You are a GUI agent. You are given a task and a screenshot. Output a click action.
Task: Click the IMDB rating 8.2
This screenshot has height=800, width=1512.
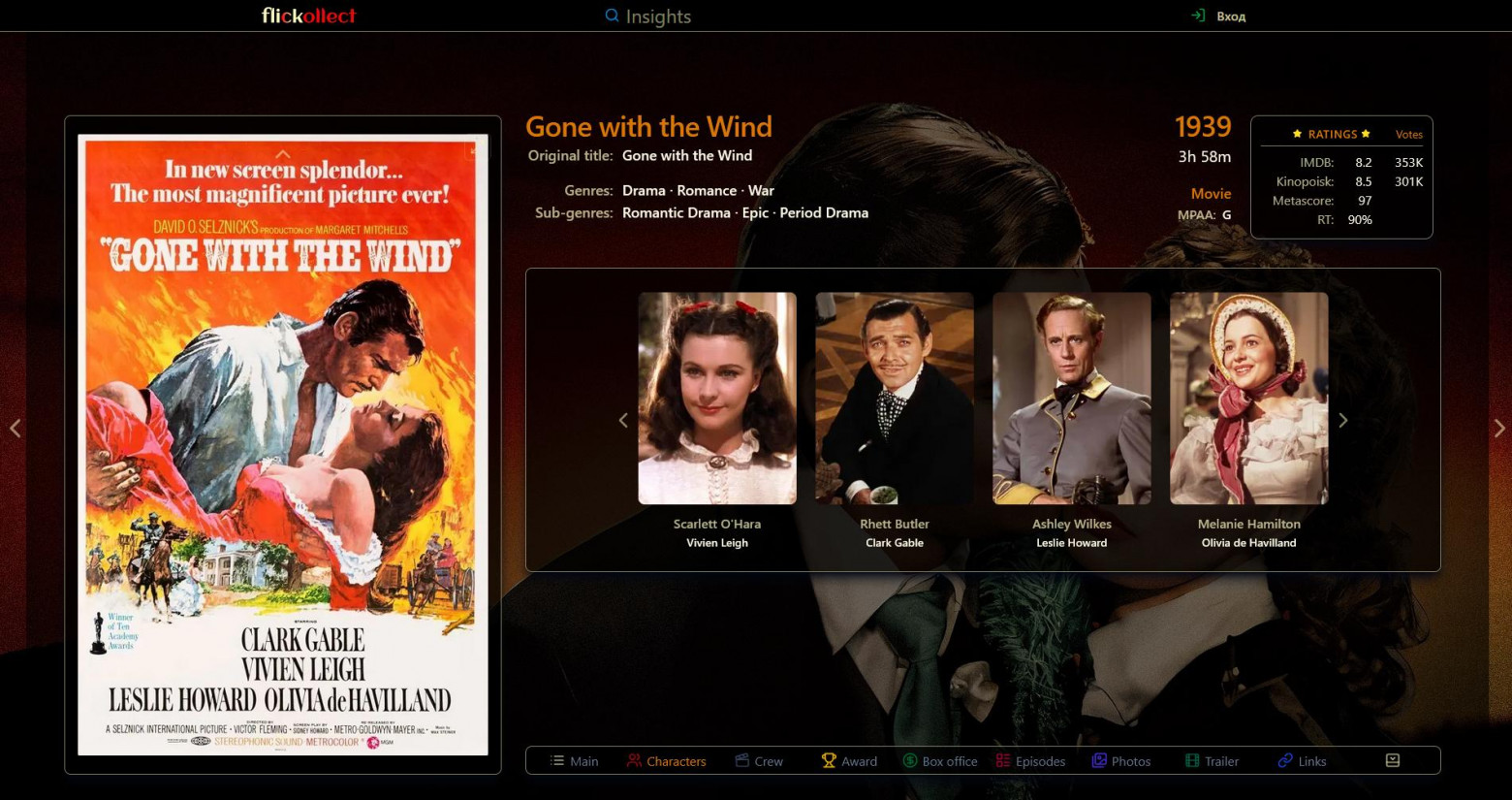point(1364,163)
